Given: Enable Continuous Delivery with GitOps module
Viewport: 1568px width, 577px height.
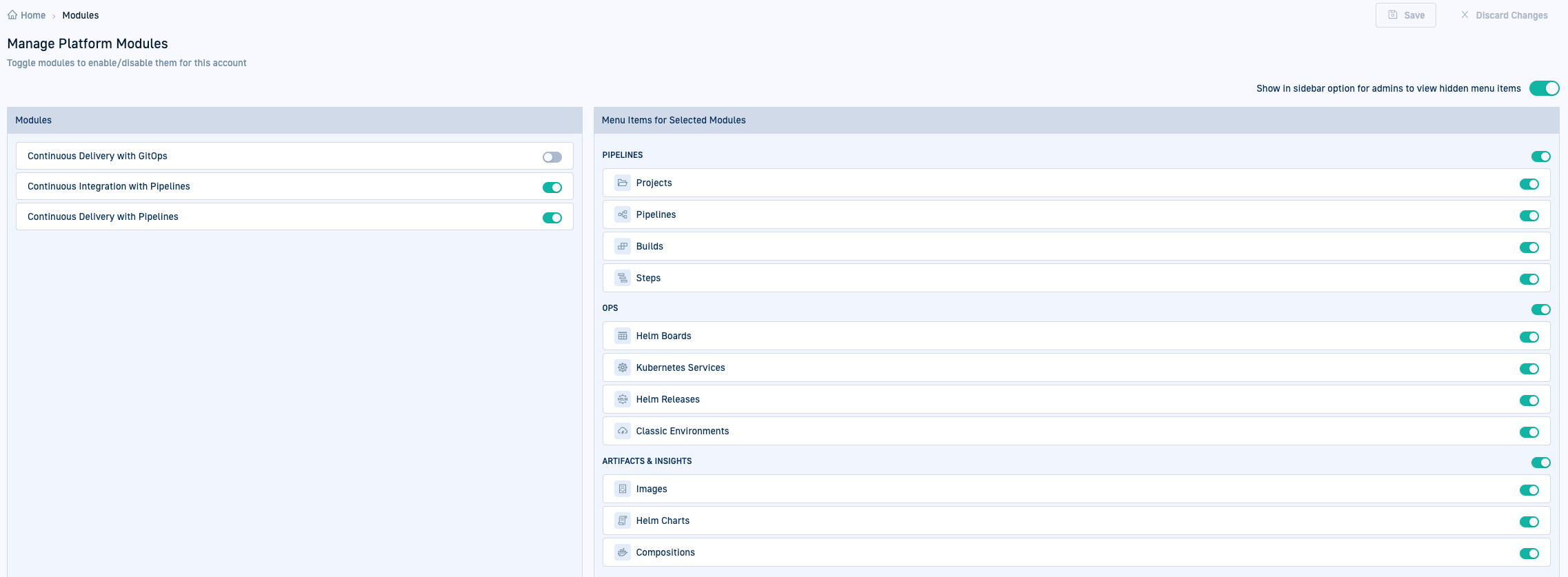Looking at the screenshot, I should coord(552,157).
